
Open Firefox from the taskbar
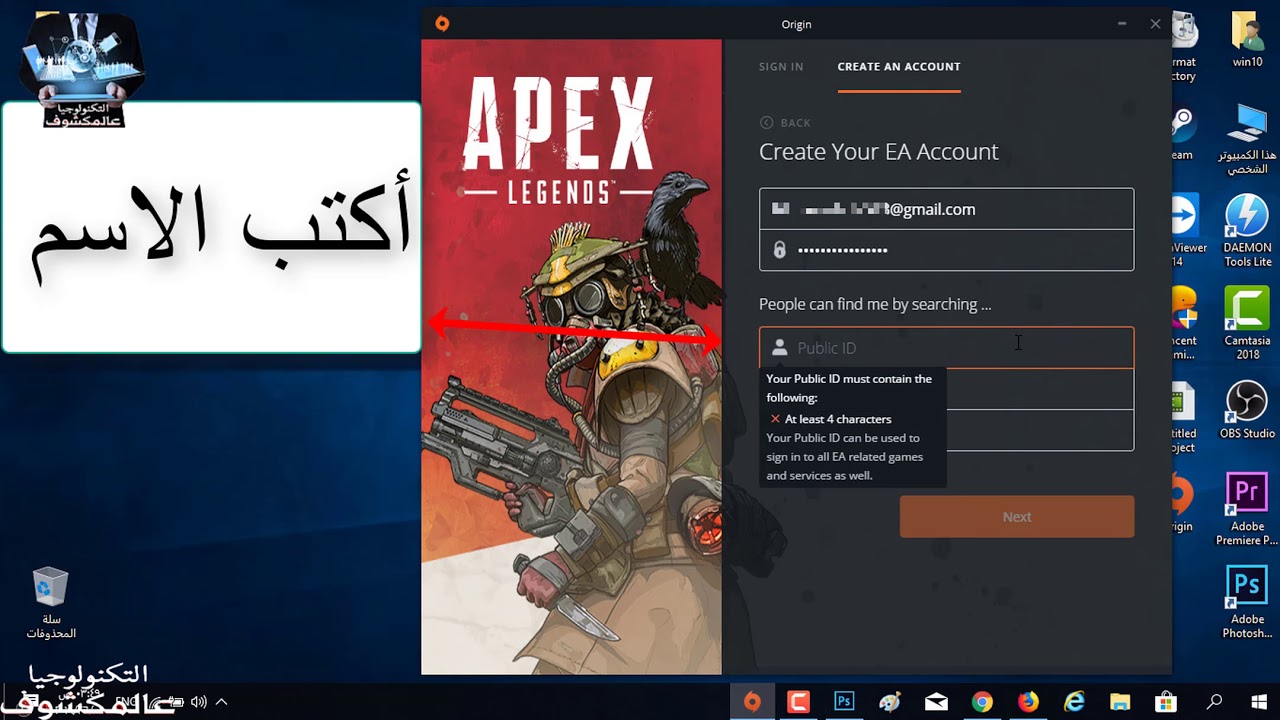click(1028, 702)
